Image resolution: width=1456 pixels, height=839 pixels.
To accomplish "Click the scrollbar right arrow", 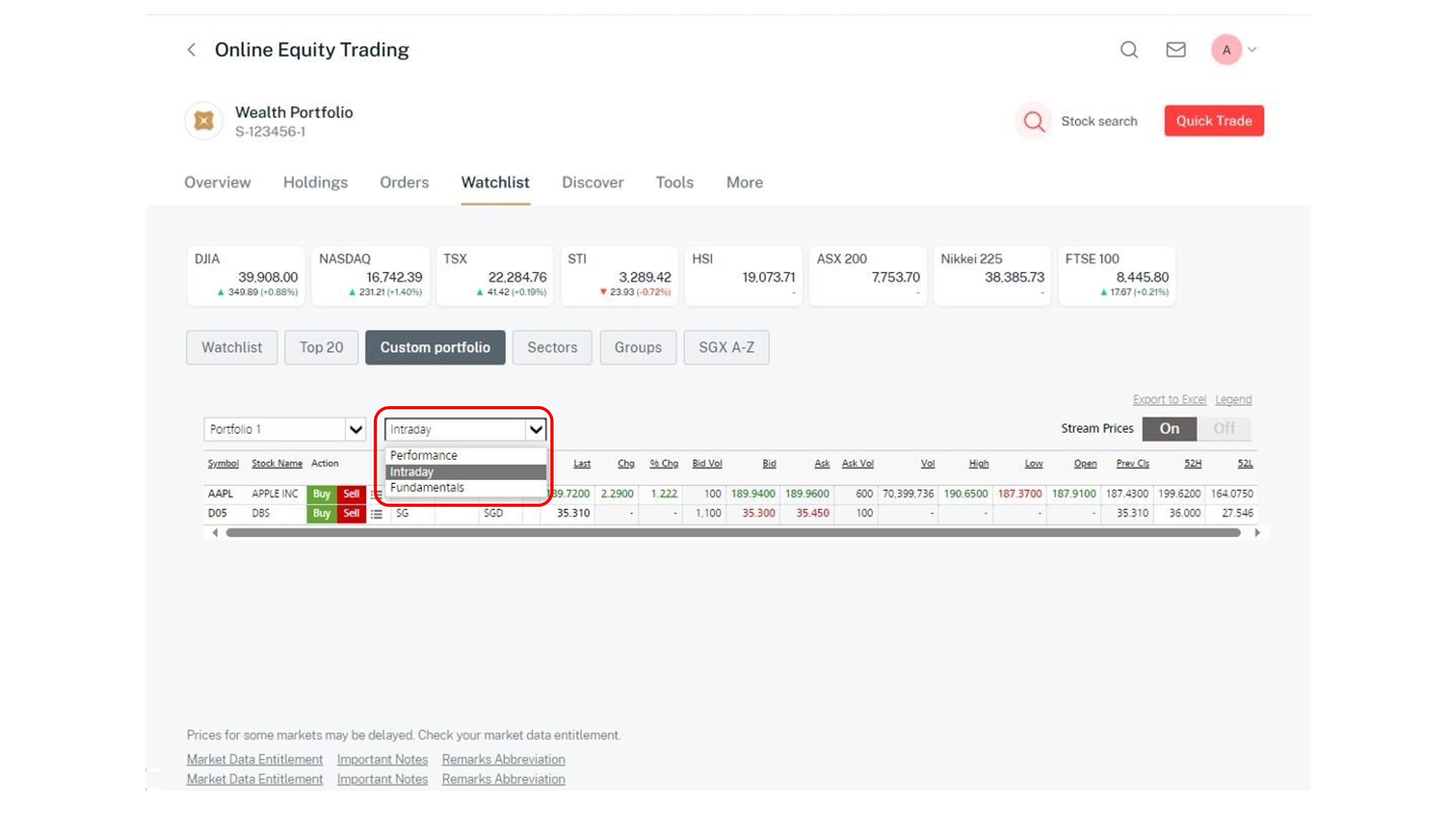I will 1257,533.
